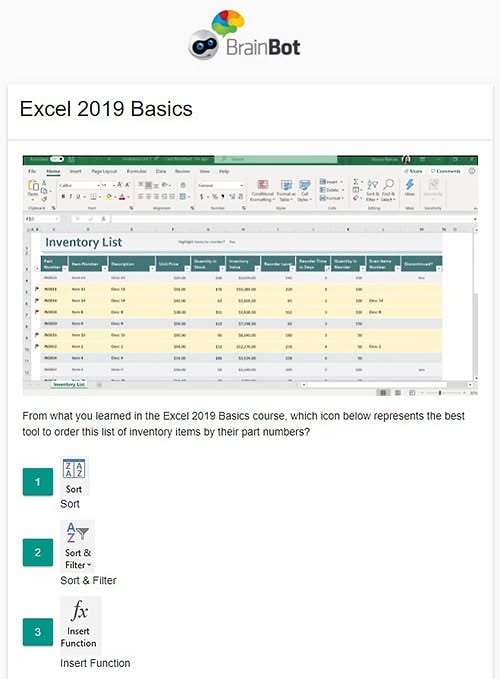Click the Sort ZA/AZ icon

tap(74, 469)
